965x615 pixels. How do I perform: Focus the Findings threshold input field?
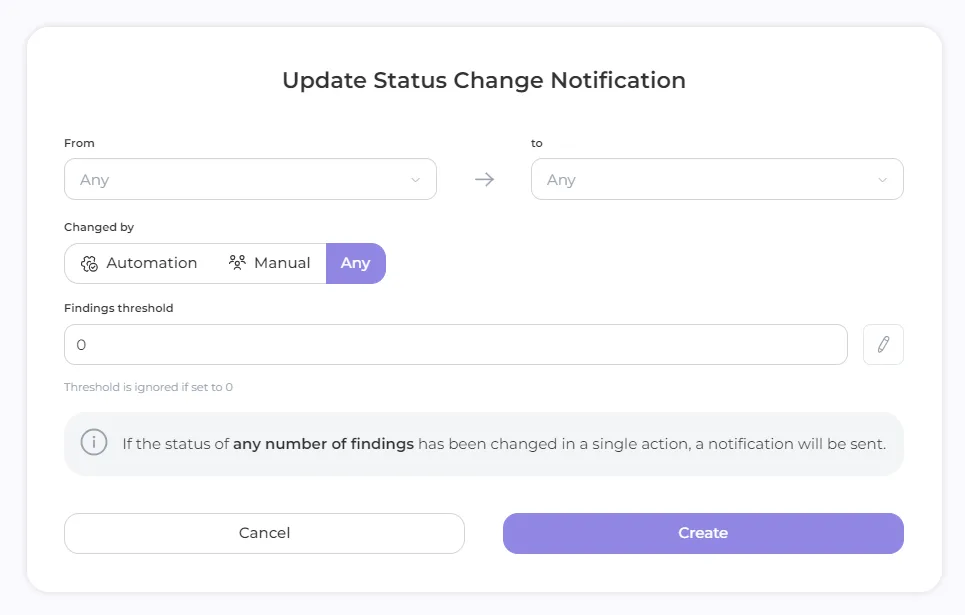455,345
